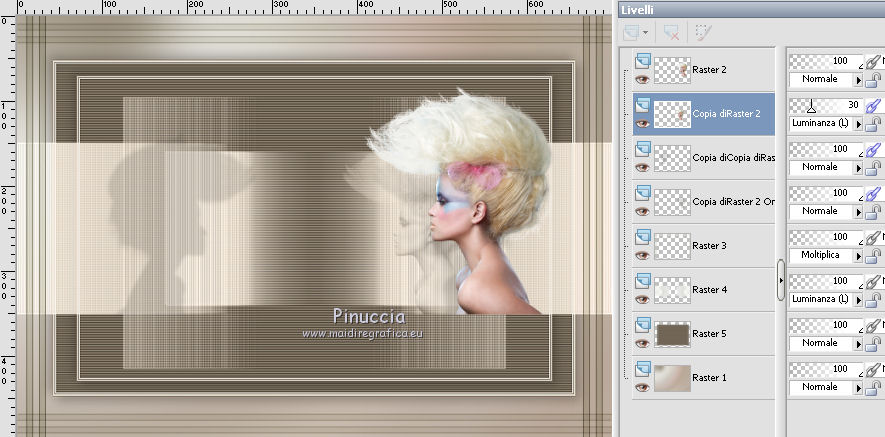Click the layer type icon of Copia diRaster 2 Or

642,193
